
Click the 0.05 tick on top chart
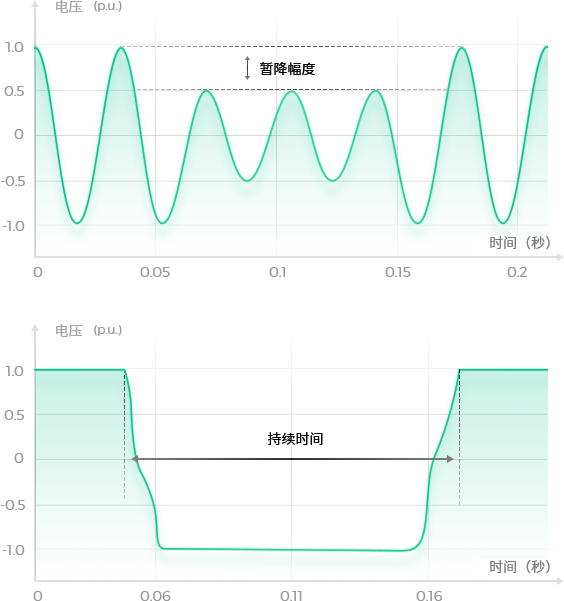[x=155, y=272]
